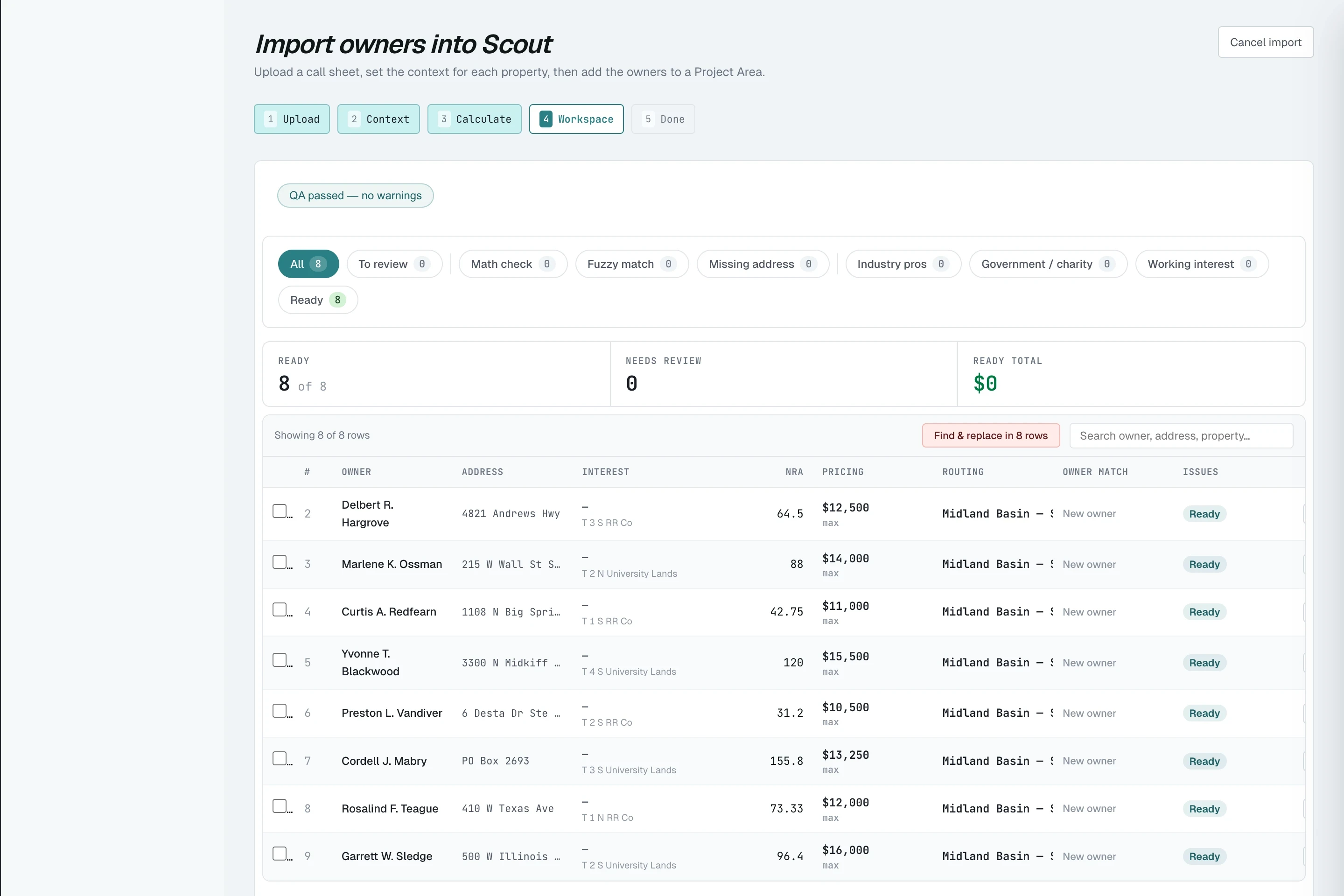Open owner Curtis A. Redfearn
The width and height of the screenshot is (1344, 896).
coord(389,611)
